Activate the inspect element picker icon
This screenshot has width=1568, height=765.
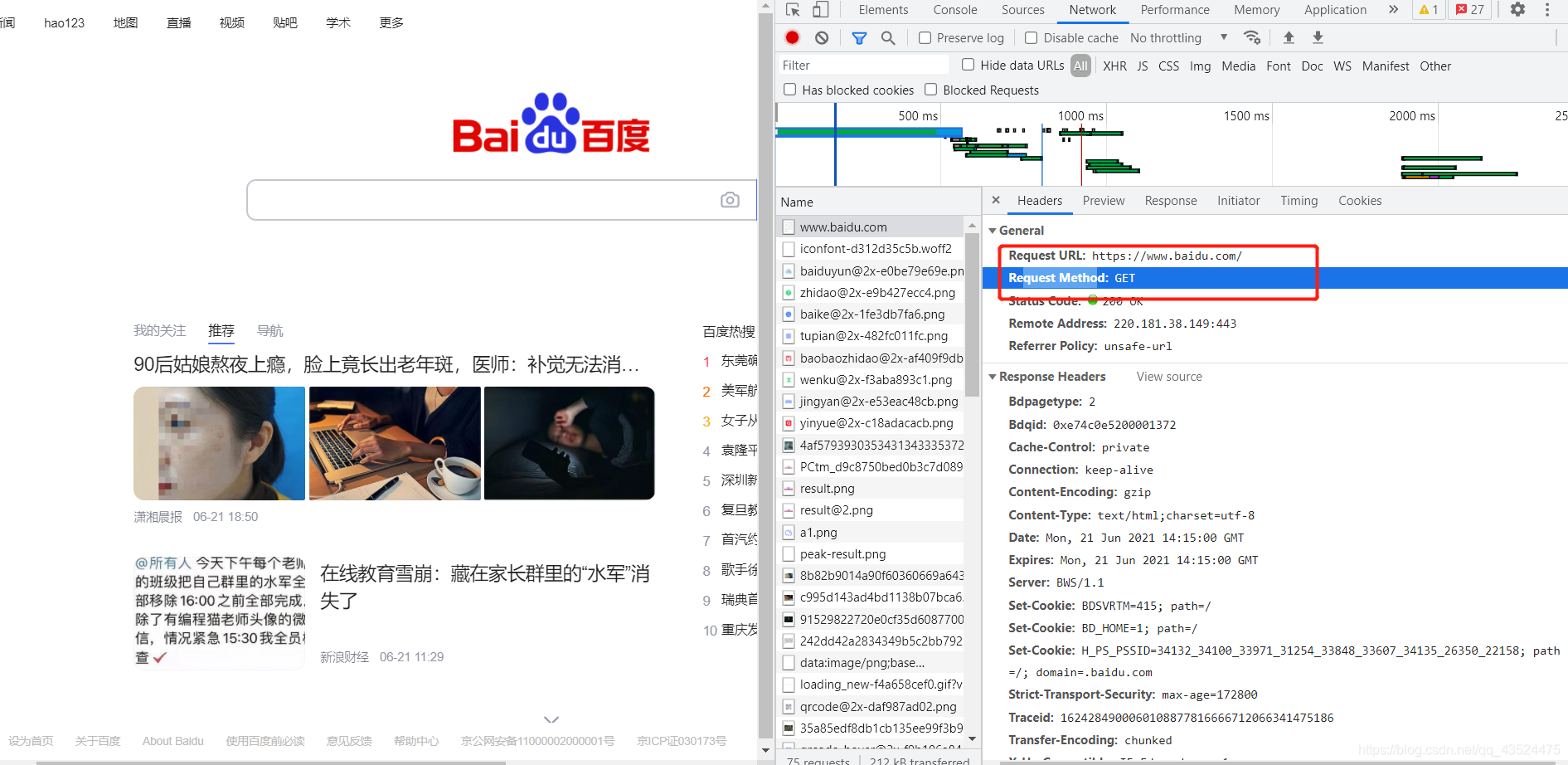click(794, 10)
